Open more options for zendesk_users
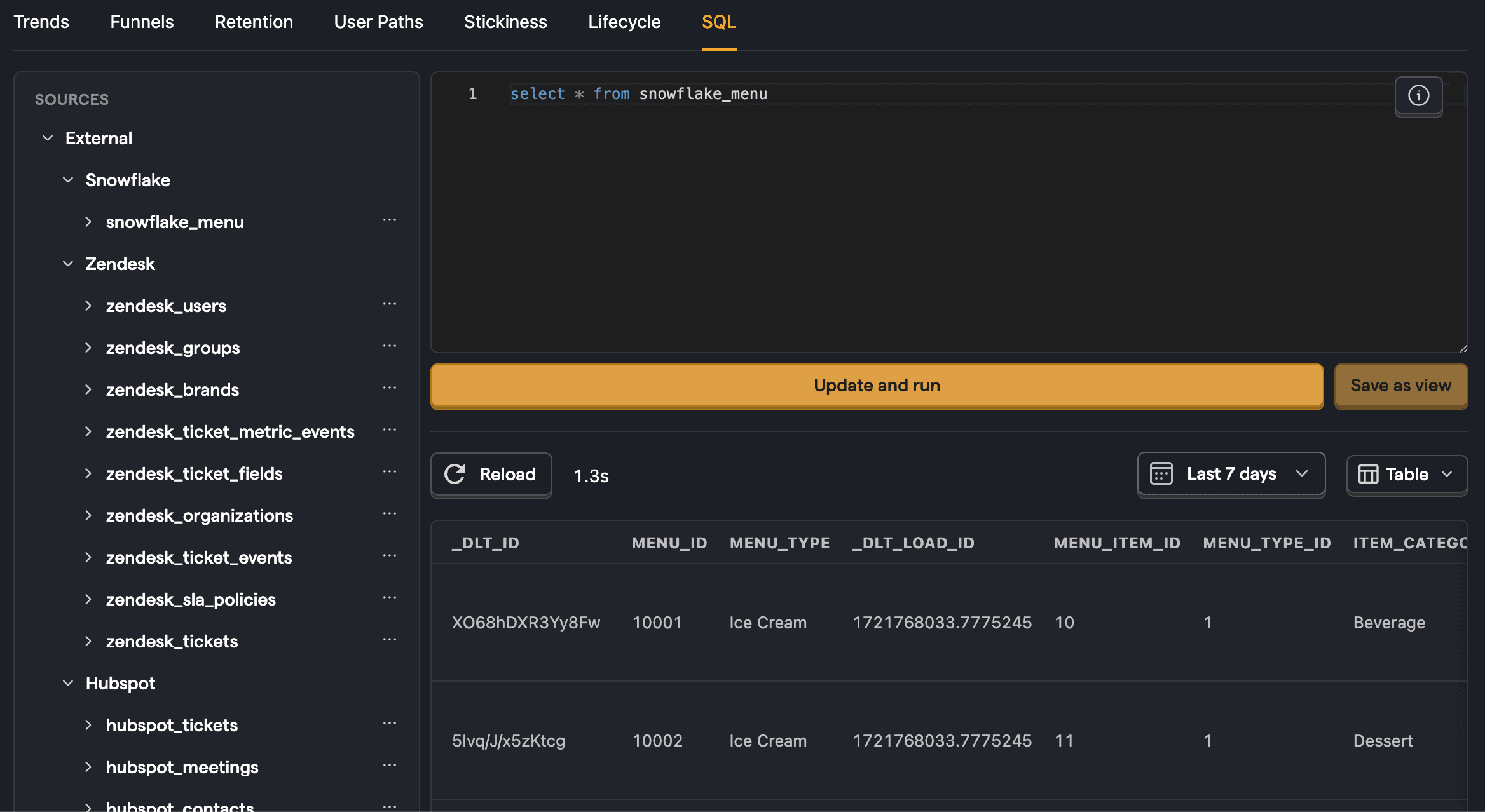The height and width of the screenshot is (812, 1485). (x=390, y=305)
